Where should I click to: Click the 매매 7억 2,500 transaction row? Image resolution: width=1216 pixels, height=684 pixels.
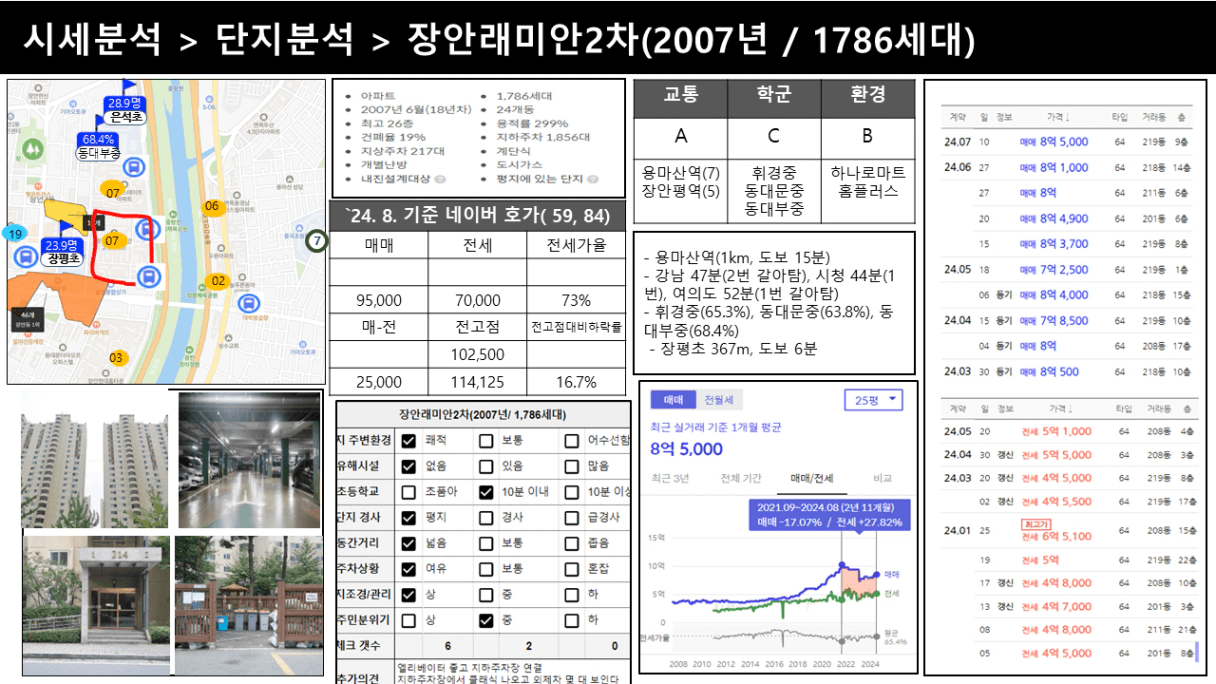click(1068, 270)
